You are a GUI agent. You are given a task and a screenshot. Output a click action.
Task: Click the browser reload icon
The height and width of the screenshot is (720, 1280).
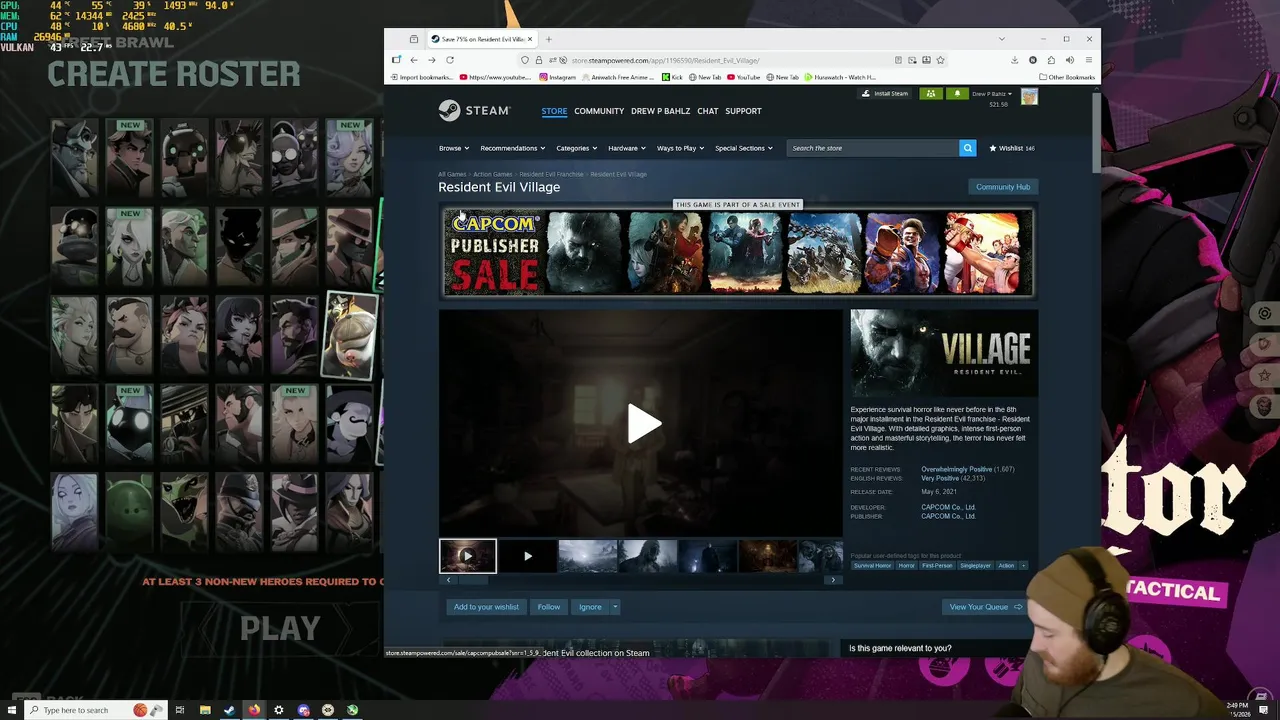coord(450,60)
